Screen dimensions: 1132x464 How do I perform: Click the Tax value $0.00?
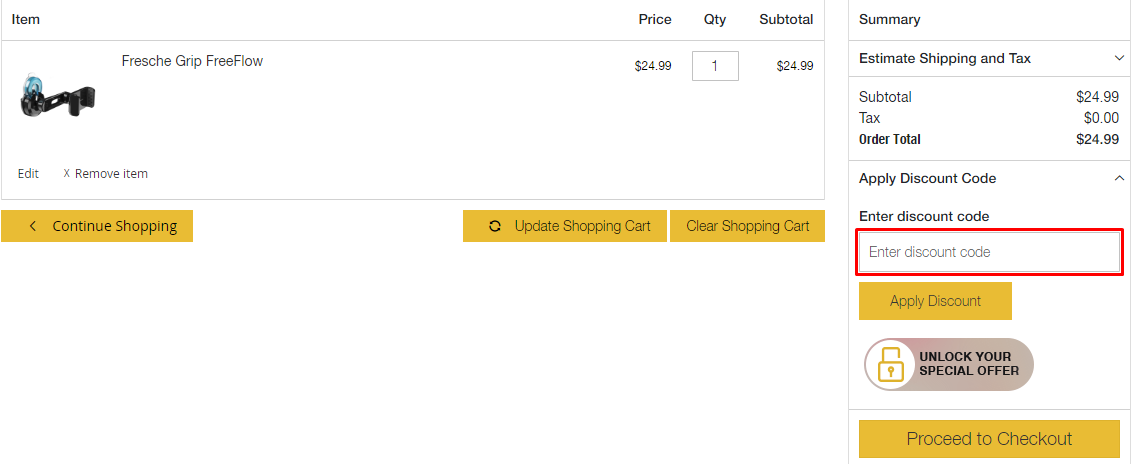tap(1102, 118)
